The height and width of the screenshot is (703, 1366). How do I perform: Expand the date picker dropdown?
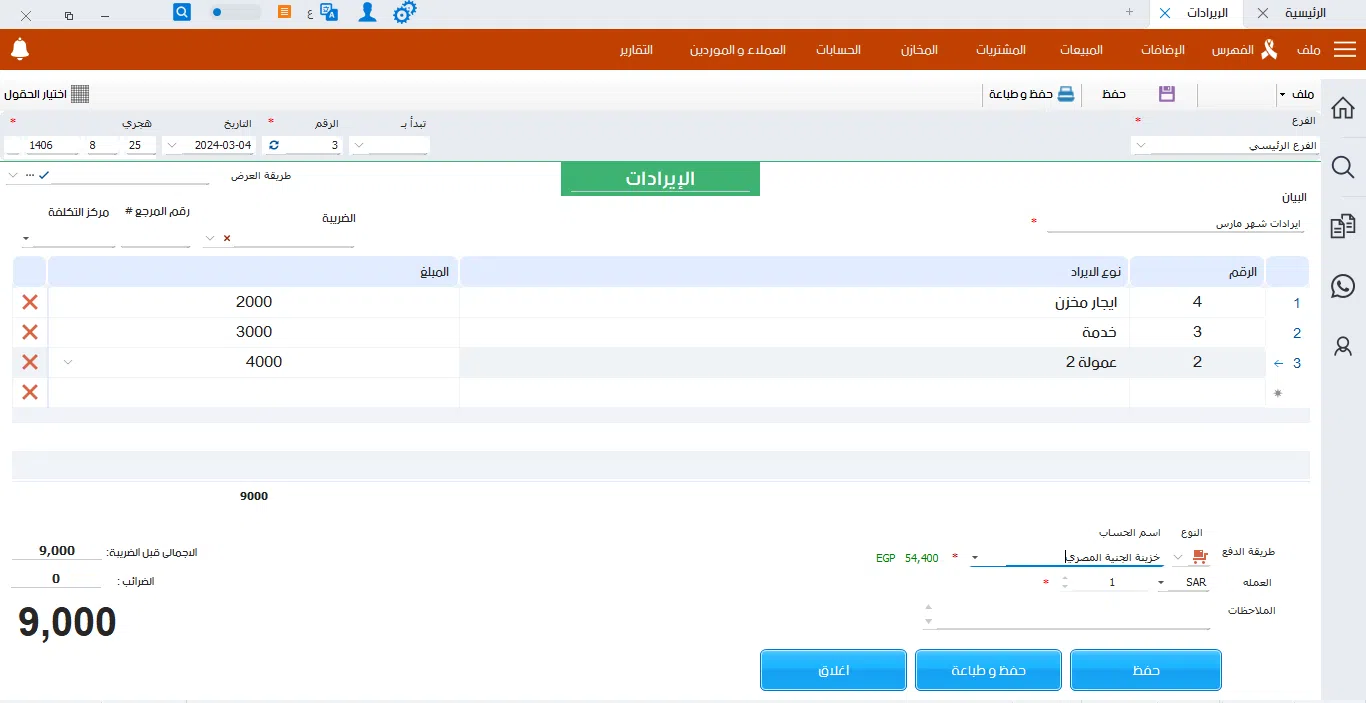[172, 146]
